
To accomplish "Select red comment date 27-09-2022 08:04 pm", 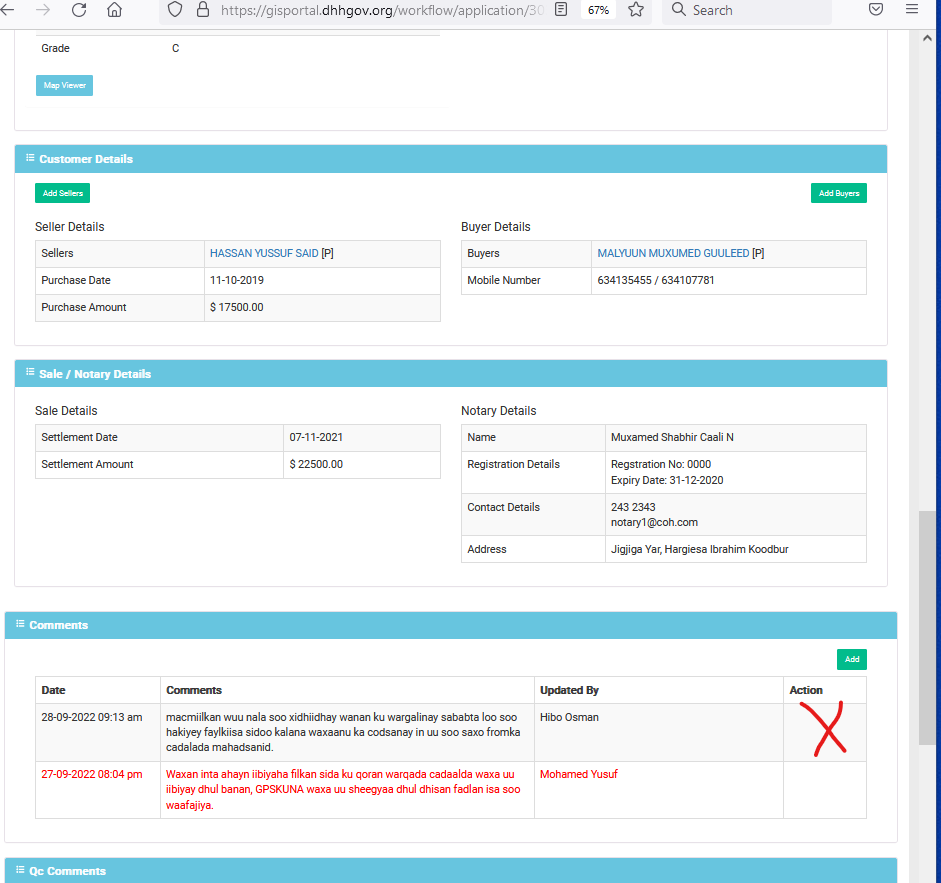I will (92, 774).
